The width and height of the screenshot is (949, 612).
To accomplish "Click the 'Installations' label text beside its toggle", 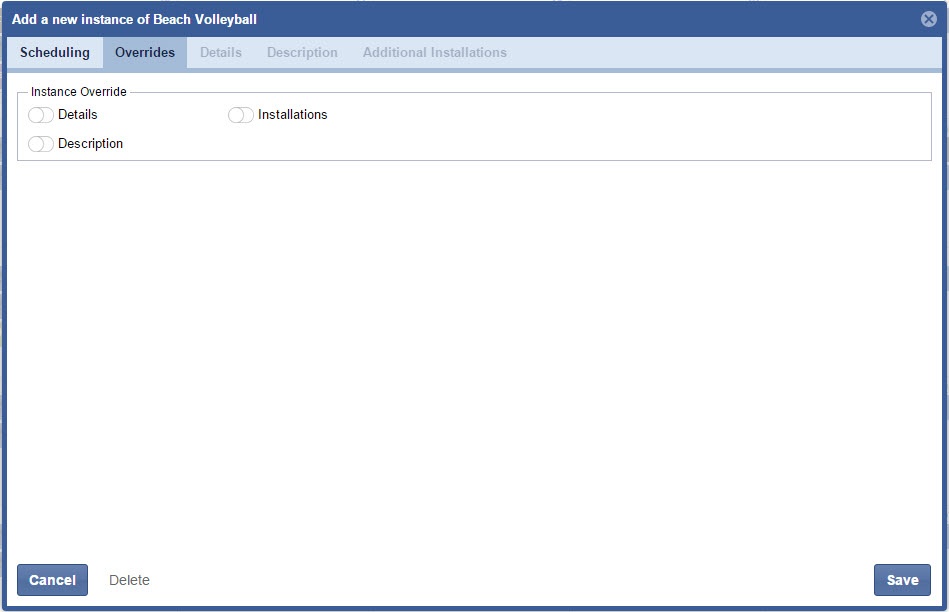I will (292, 115).
